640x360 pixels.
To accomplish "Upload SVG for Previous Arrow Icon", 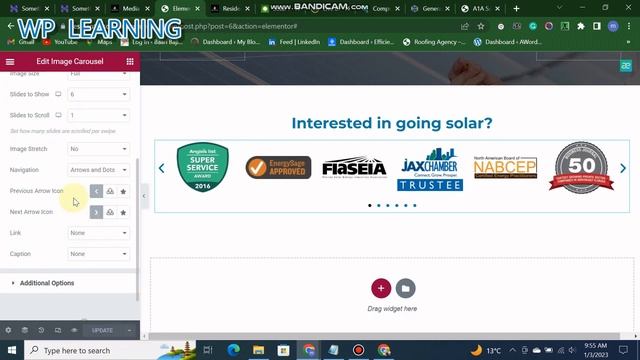I will (110, 191).
